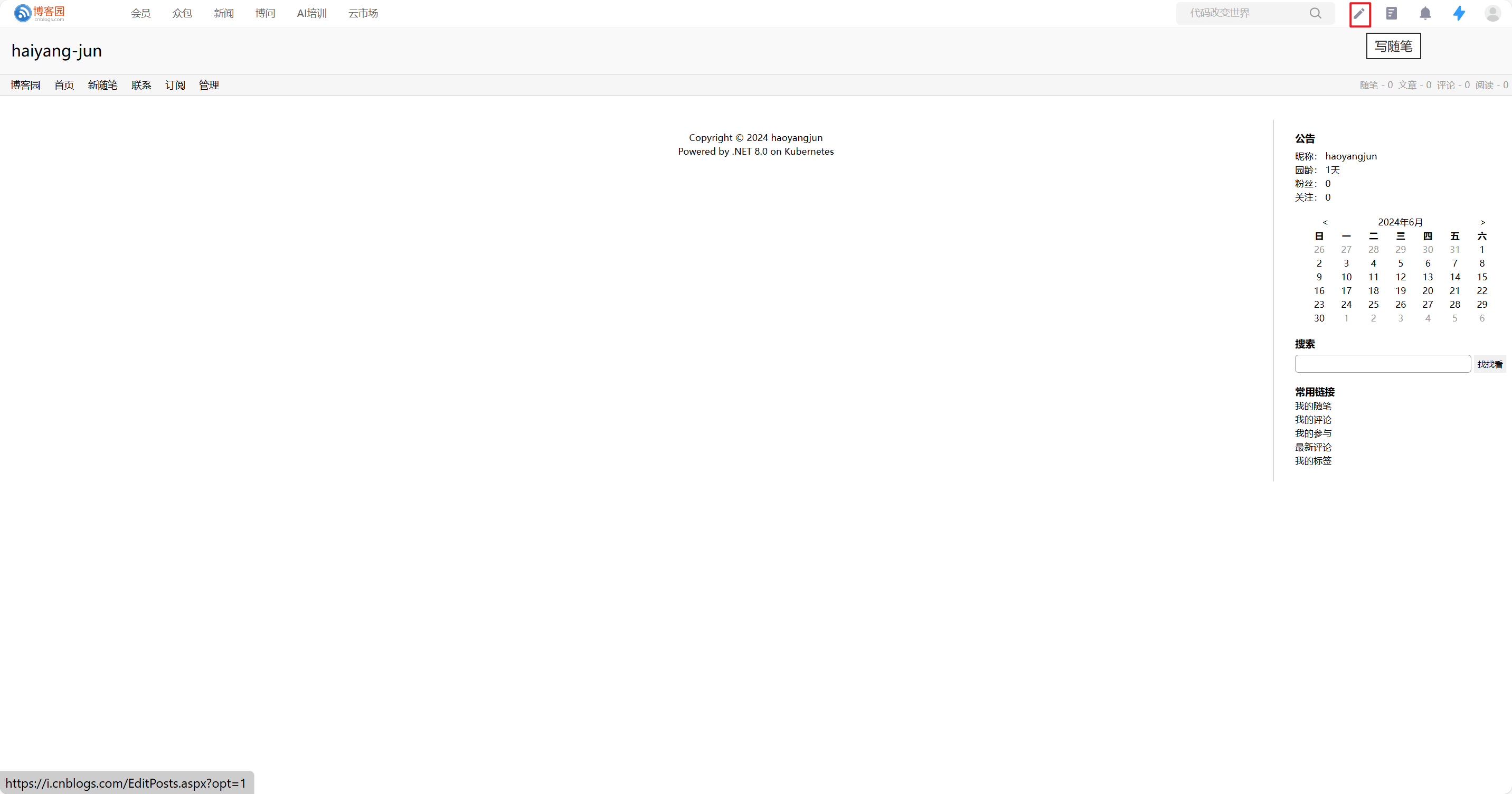Open the AI培训 menu item
This screenshot has width=1512, height=794.
pyautogui.click(x=311, y=14)
